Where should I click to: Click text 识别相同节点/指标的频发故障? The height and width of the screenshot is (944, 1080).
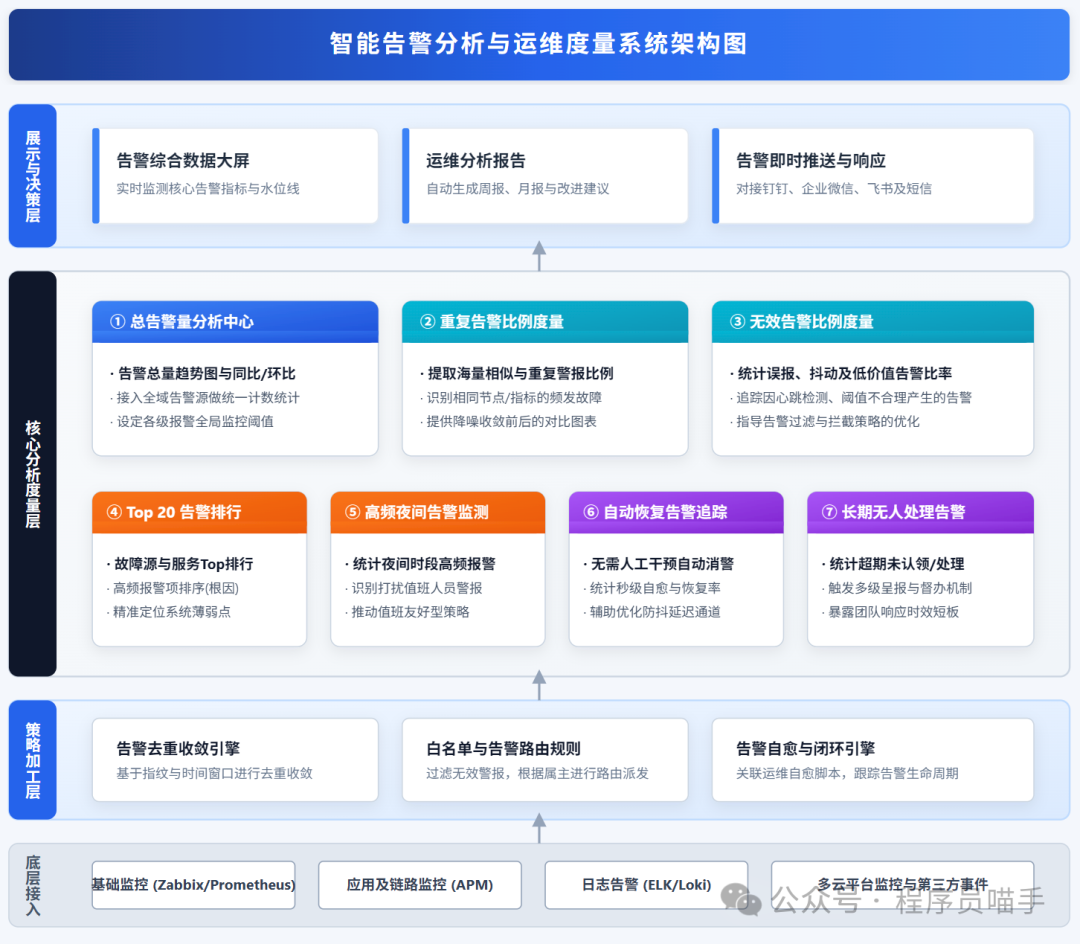click(514, 397)
